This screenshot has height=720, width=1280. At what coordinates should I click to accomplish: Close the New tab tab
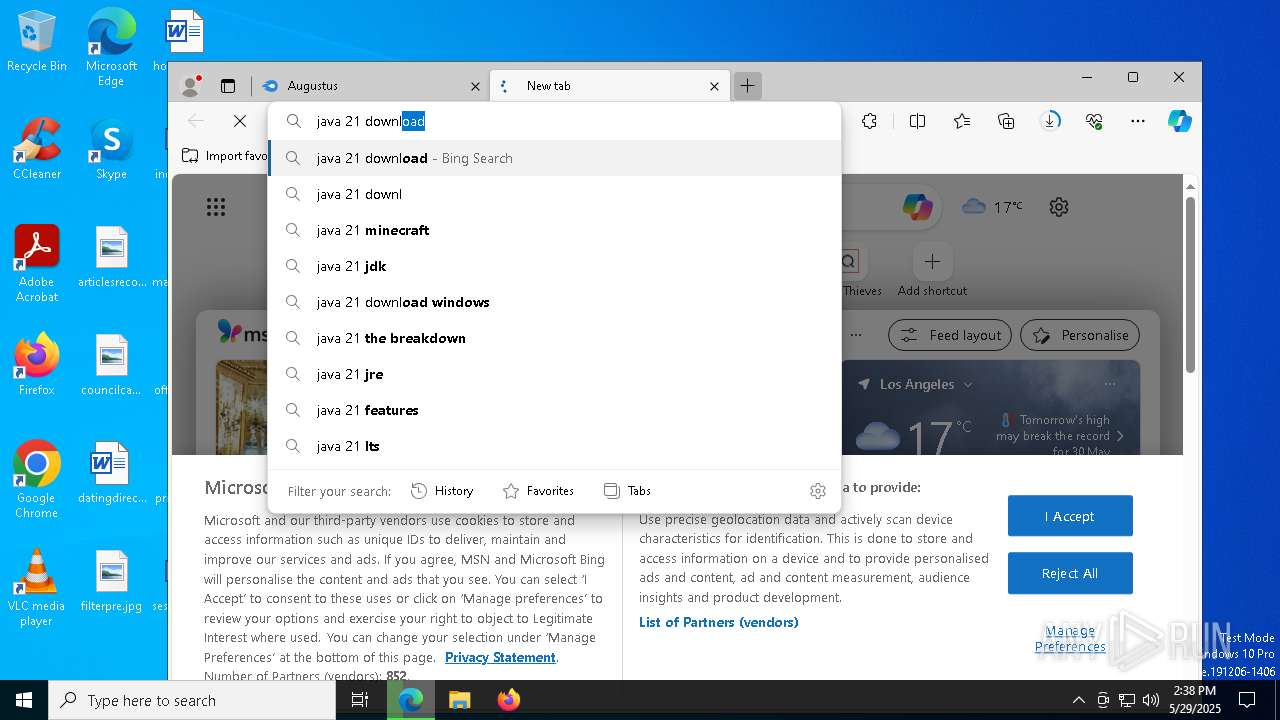(x=714, y=86)
